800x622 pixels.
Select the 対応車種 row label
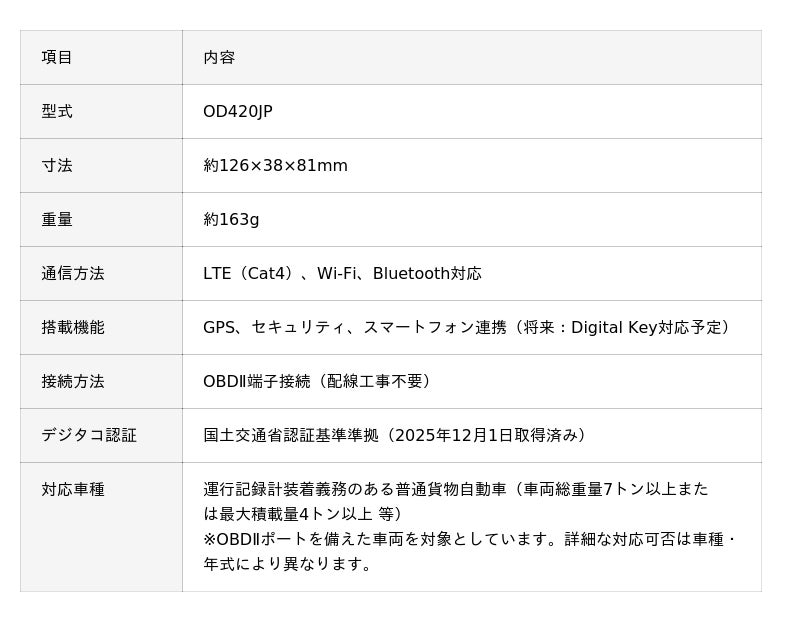(x=73, y=490)
